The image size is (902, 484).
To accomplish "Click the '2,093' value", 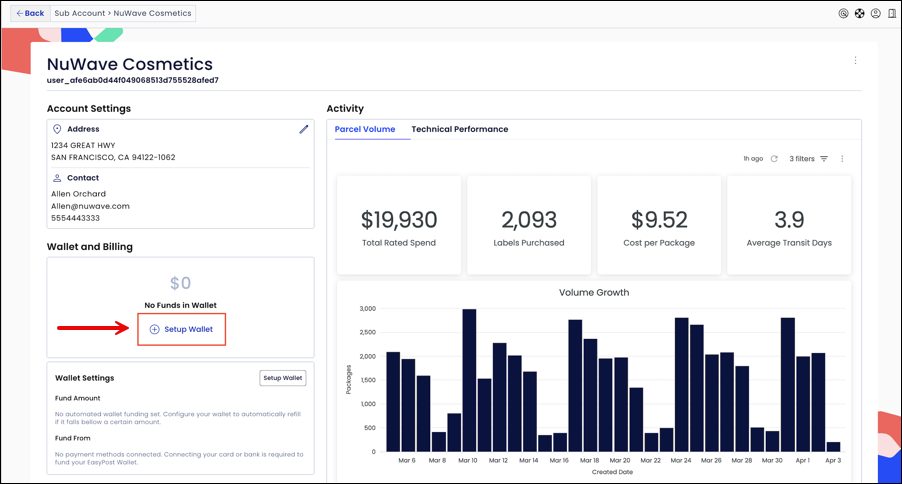I will [x=529, y=220].
